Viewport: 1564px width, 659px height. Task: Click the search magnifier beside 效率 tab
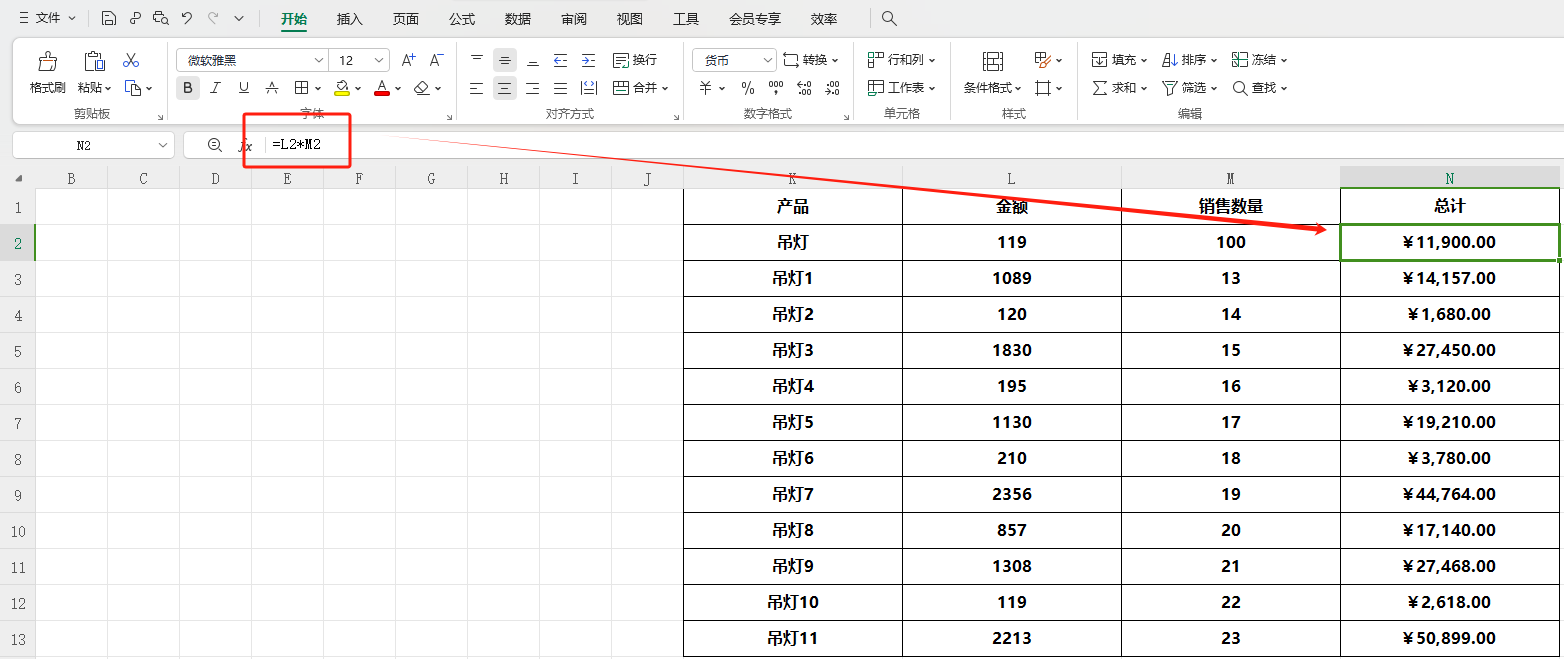(x=889, y=19)
